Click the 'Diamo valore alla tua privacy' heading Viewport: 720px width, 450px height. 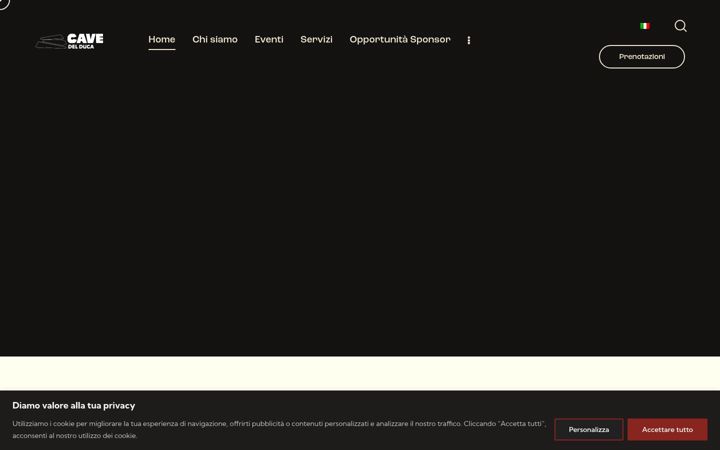tap(74, 405)
